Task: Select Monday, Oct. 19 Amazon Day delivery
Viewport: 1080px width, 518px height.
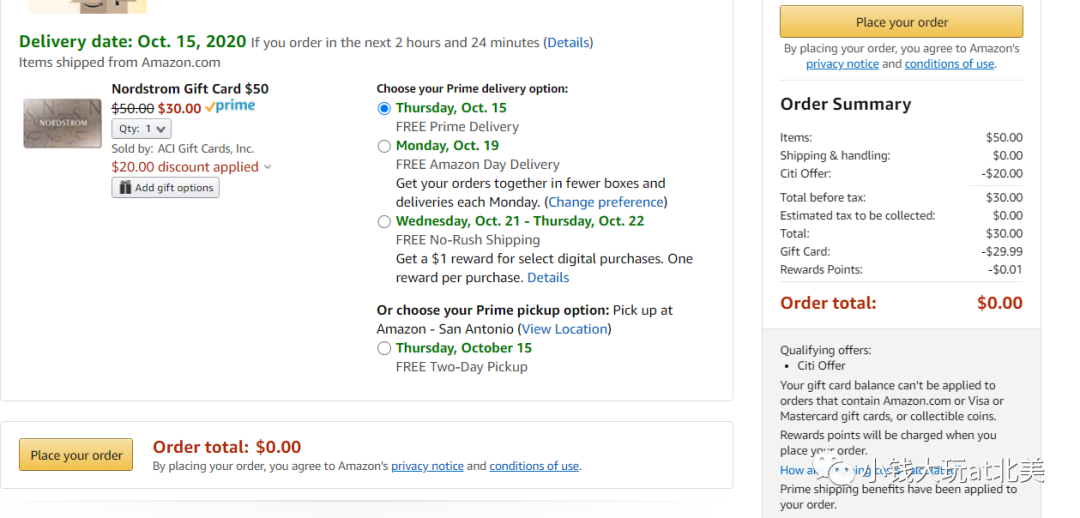Action: 384,146
